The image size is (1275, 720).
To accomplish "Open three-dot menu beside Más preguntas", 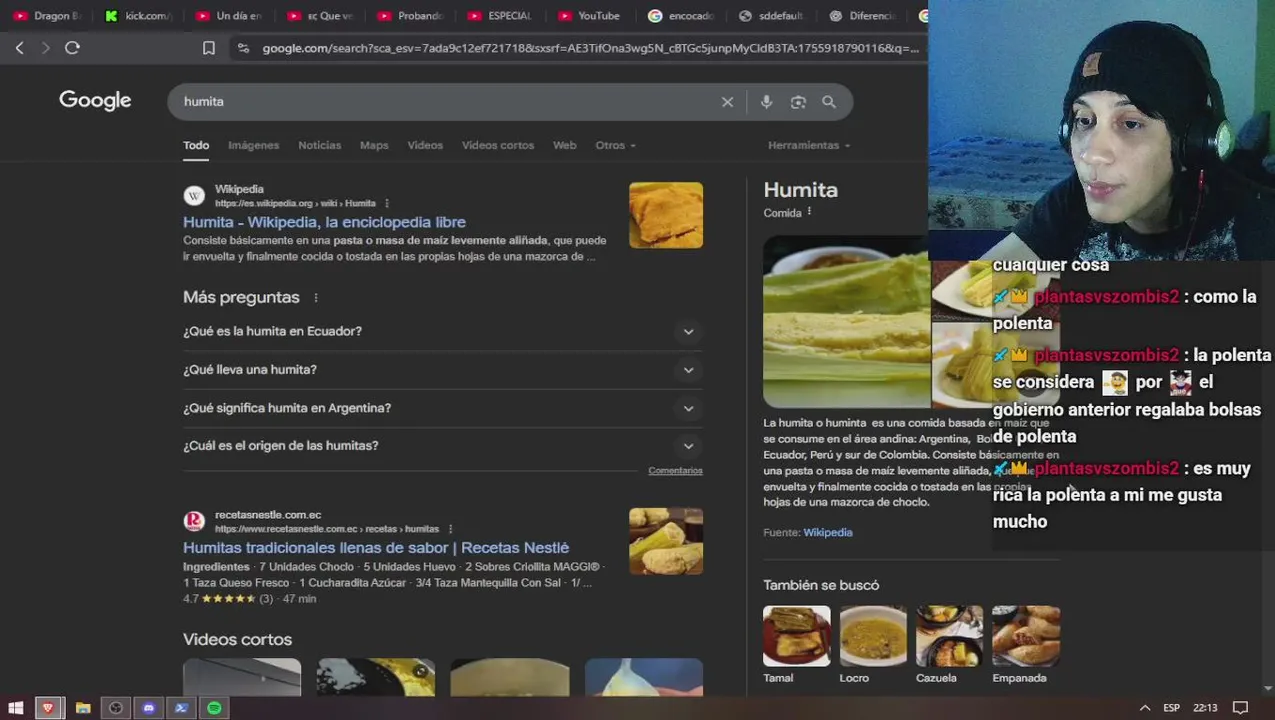I will pyautogui.click(x=316, y=297).
